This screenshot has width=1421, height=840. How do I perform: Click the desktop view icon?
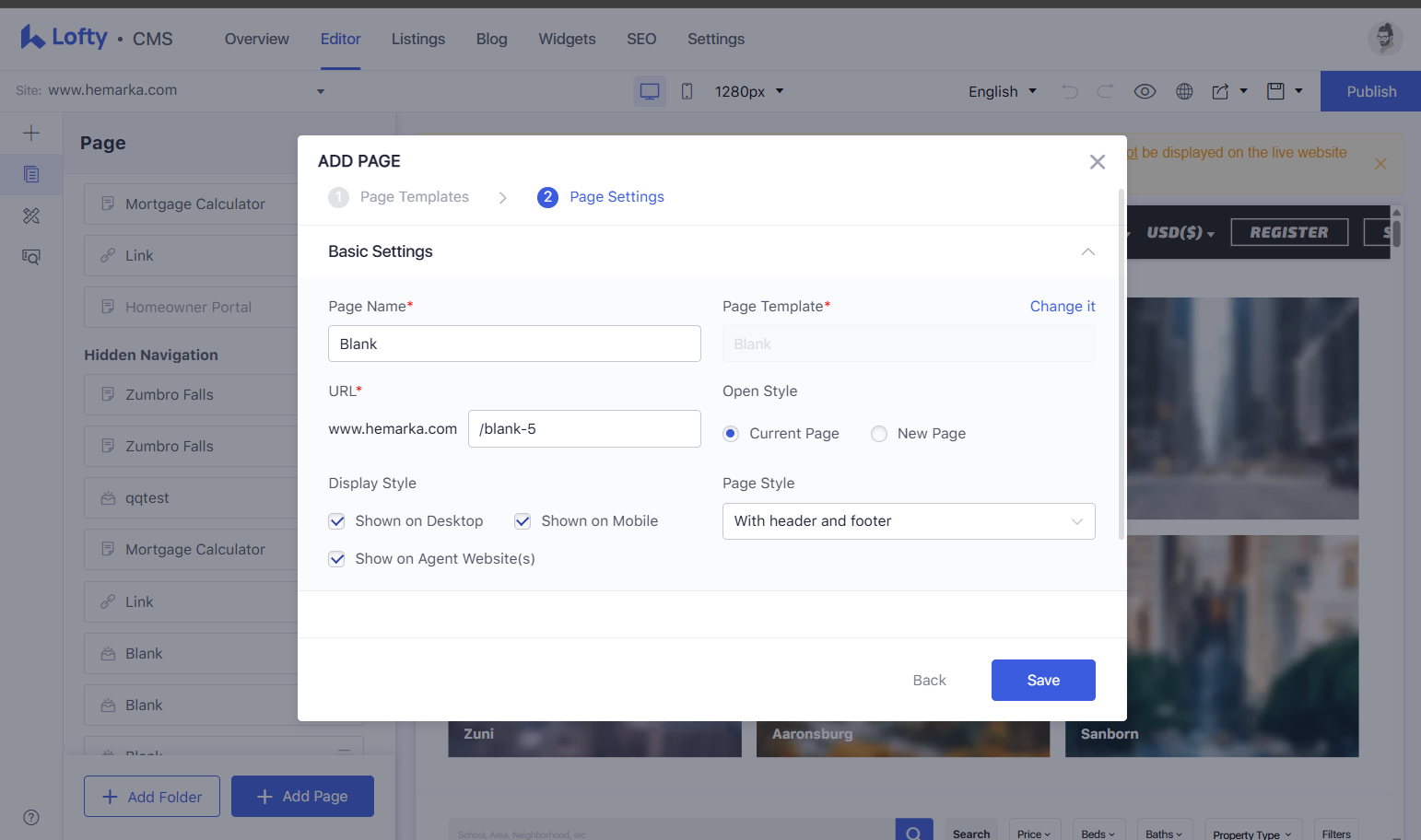650,91
